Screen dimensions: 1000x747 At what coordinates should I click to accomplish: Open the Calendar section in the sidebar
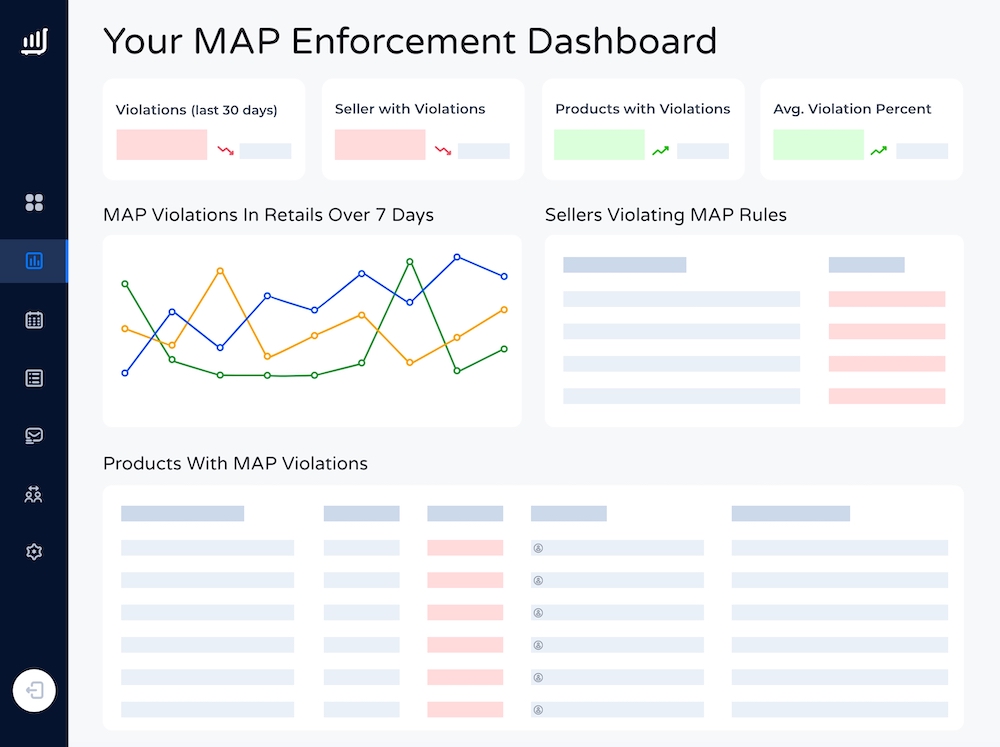pyautogui.click(x=33, y=320)
